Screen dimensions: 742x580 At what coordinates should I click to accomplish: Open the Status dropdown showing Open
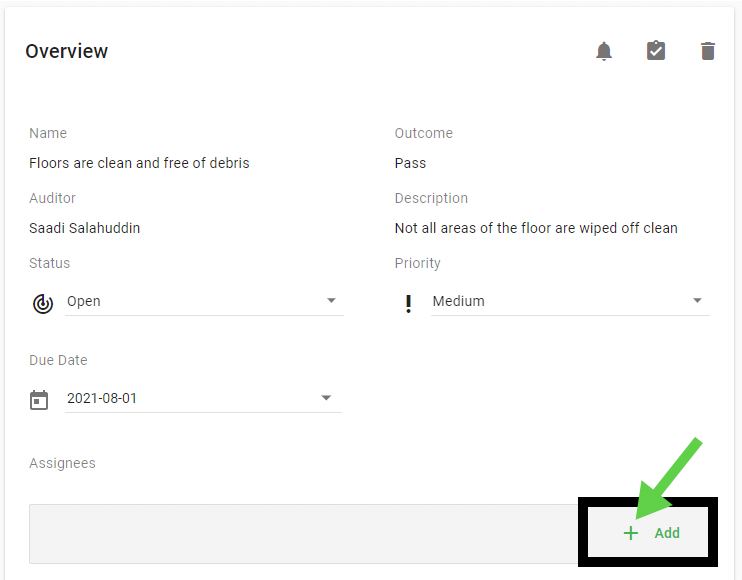click(204, 301)
